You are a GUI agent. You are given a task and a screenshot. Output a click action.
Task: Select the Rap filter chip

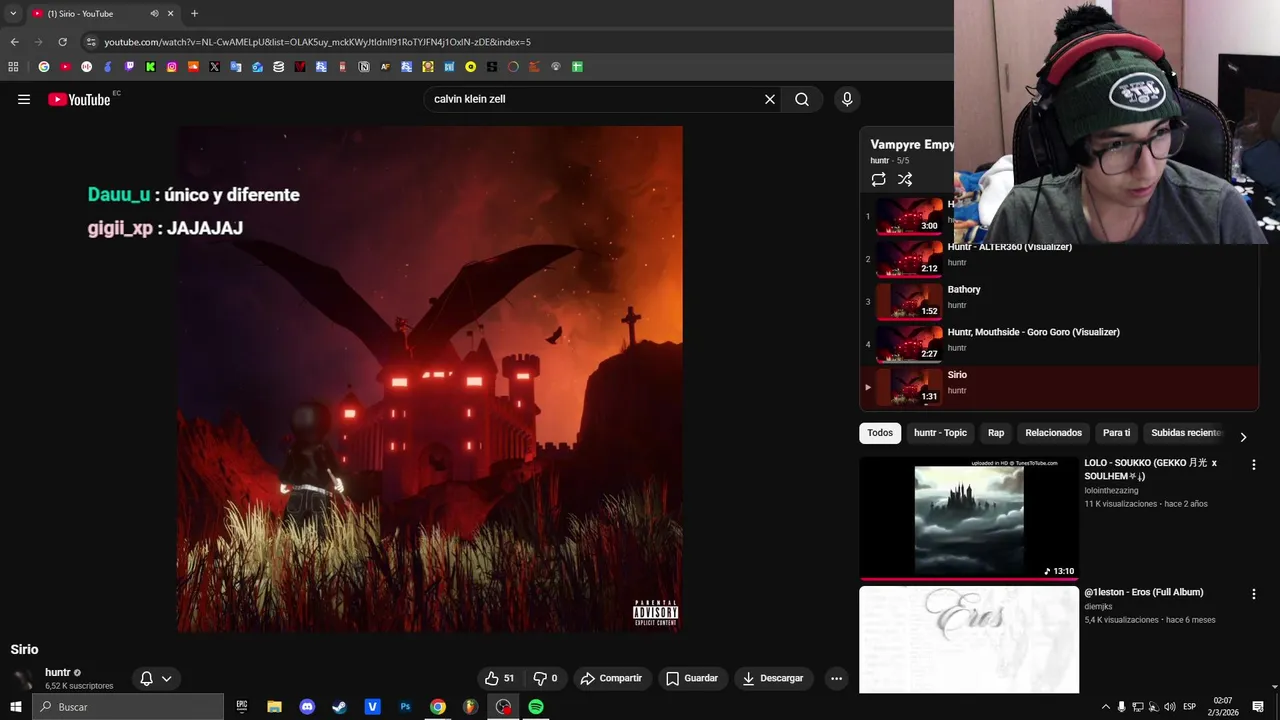point(996,433)
